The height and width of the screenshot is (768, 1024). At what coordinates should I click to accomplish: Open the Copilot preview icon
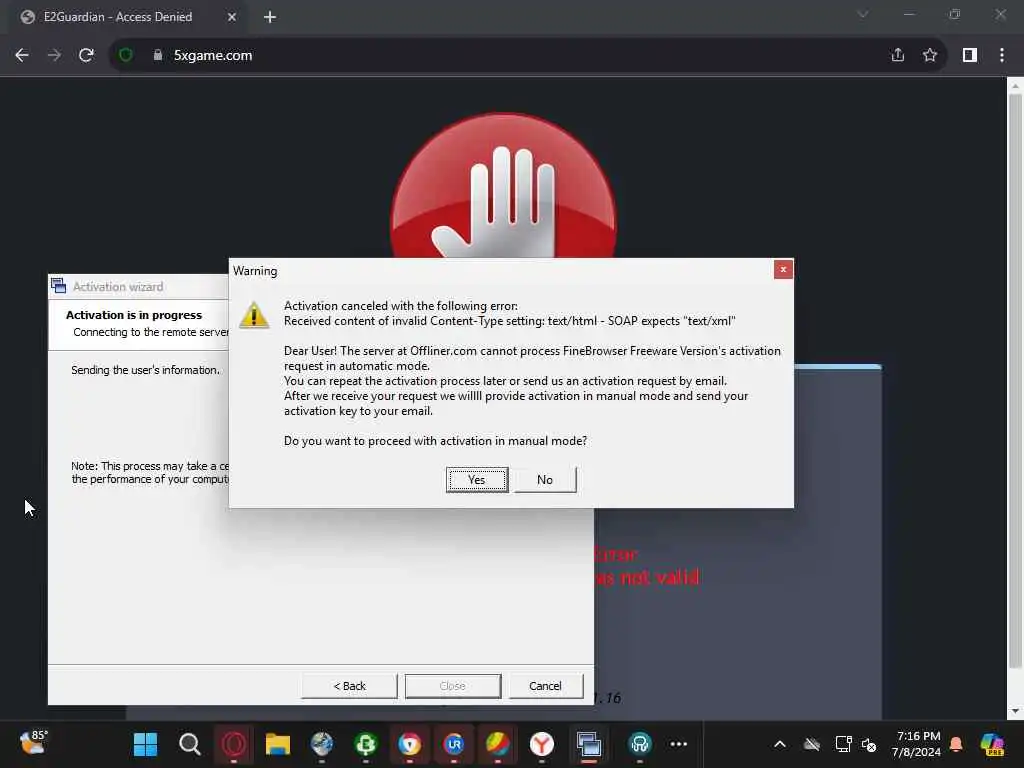coord(992,744)
